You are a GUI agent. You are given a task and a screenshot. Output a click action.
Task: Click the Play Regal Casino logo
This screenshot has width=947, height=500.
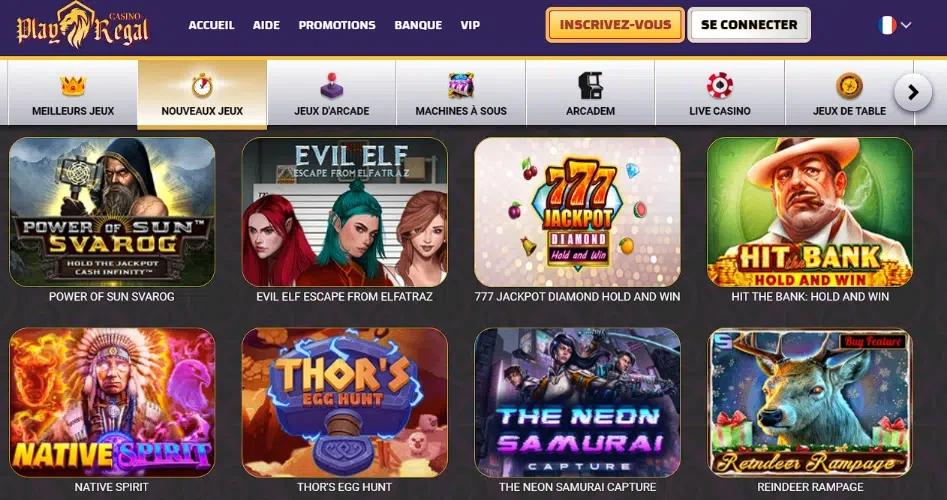(x=82, y=25)
